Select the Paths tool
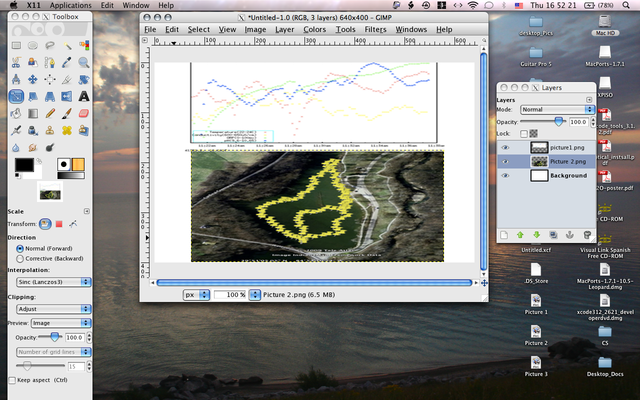 [x=50, y=62]
